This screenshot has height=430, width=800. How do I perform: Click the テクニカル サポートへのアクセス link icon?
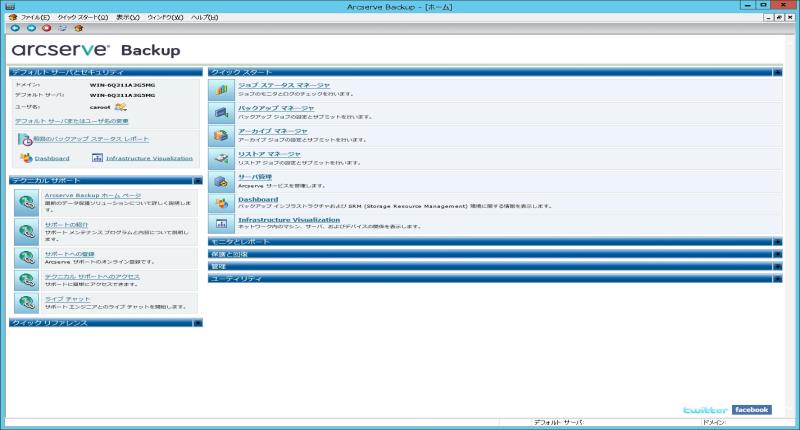(x=27, y=280)
